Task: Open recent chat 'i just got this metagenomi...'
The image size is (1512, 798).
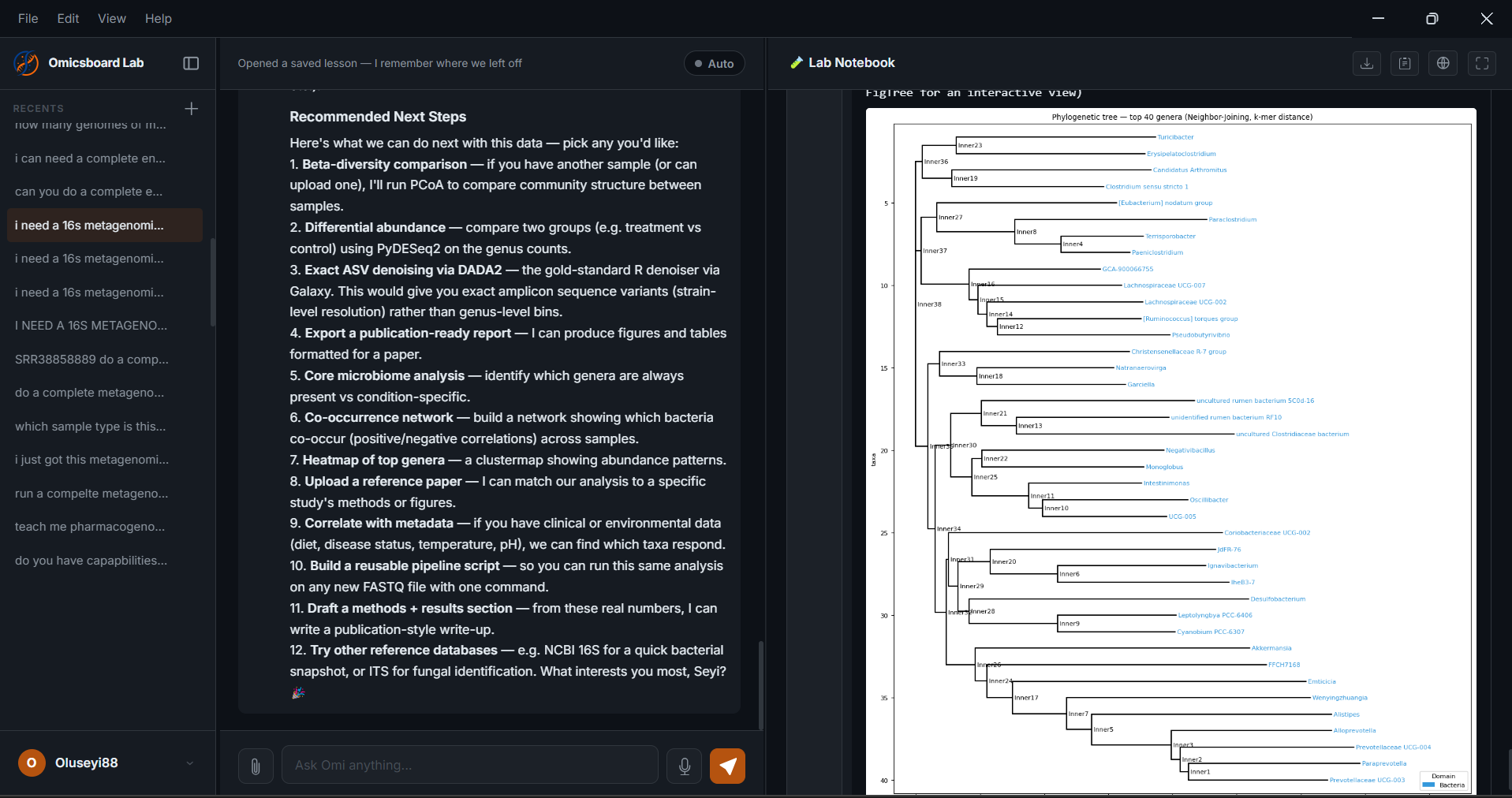Action: point(104,460)
